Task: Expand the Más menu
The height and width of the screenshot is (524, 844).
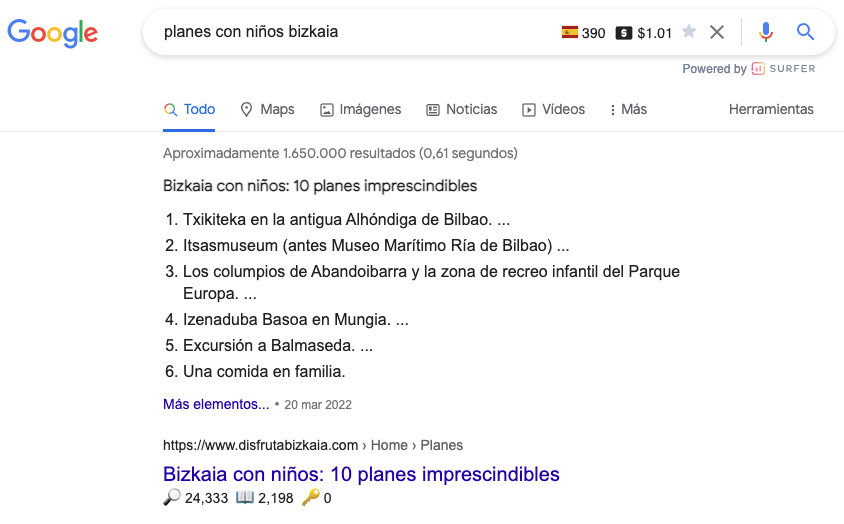Action: (x=628, y=109)
